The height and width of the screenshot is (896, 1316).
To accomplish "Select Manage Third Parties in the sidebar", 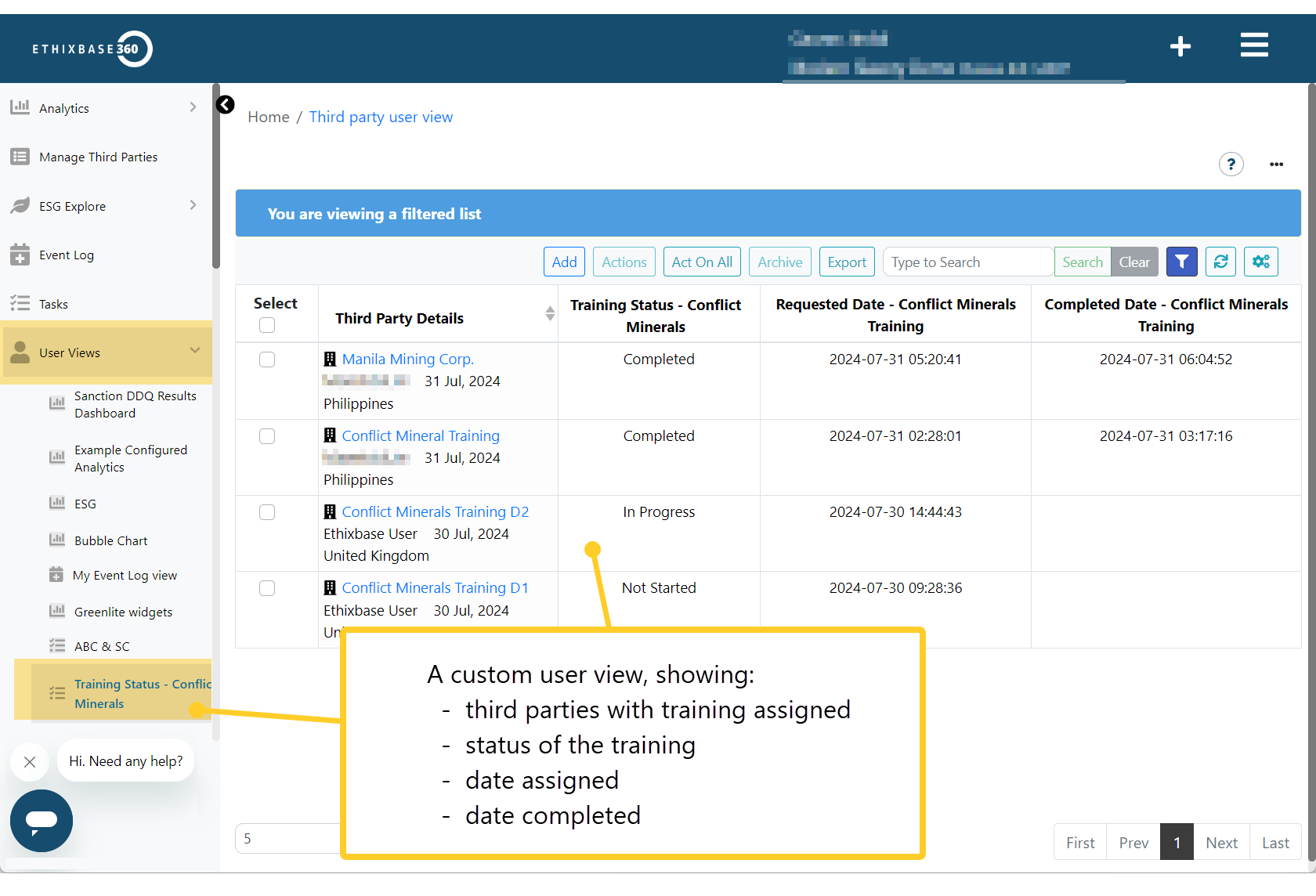I will pos(98,157).
